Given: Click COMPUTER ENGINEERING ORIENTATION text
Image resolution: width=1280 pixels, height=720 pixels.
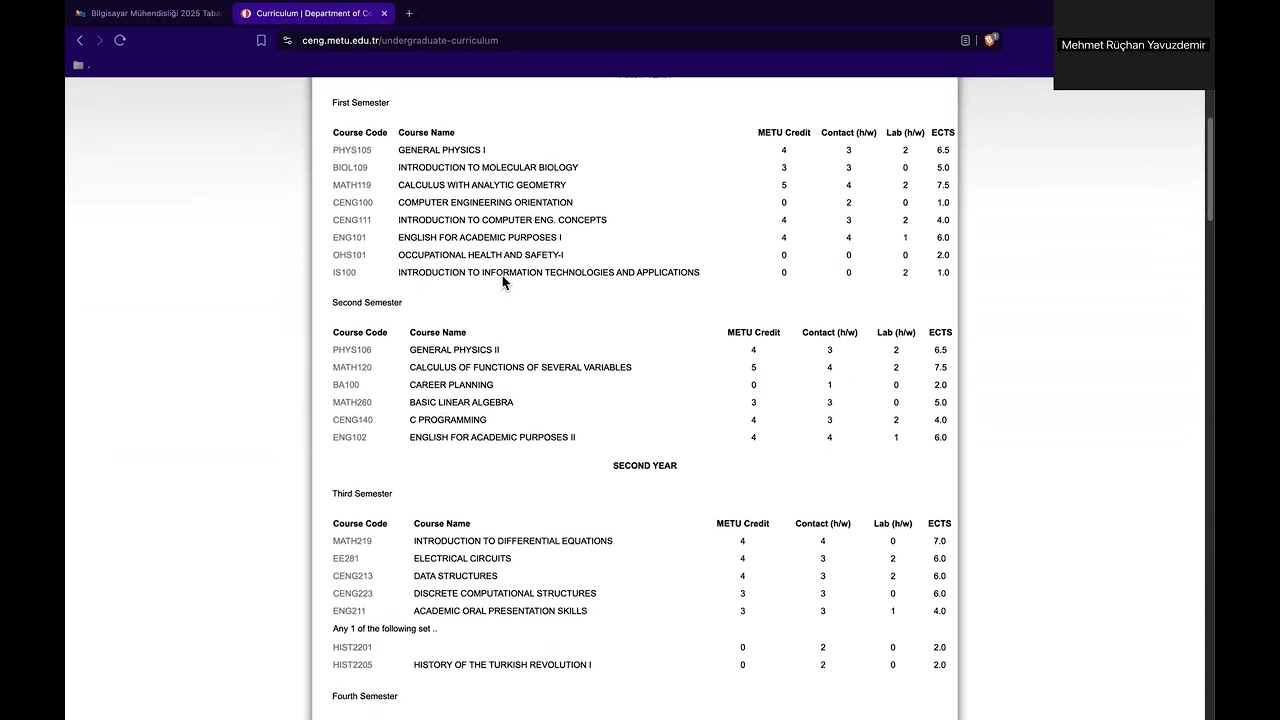Looking at the screenshot, I should 485,203.
